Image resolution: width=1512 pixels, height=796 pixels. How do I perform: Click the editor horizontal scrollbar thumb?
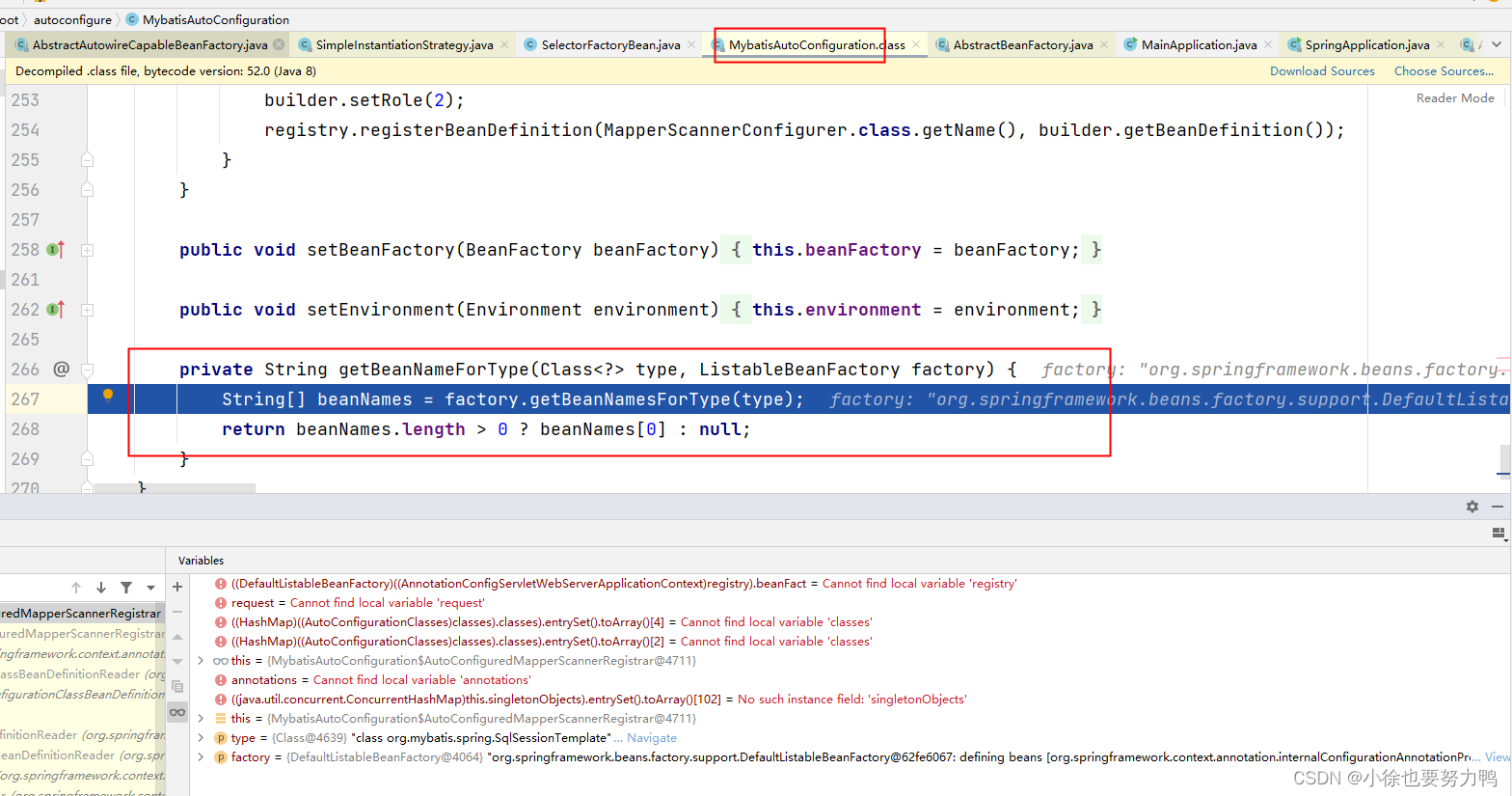pos(175,488)
